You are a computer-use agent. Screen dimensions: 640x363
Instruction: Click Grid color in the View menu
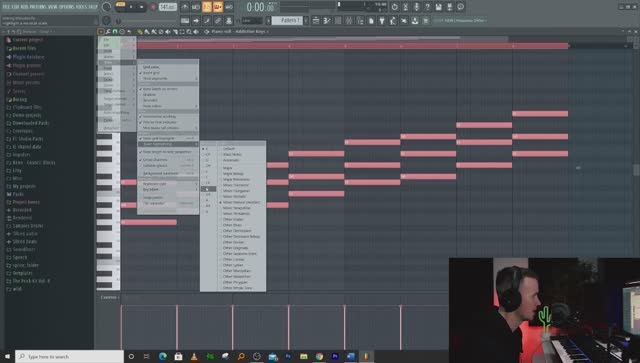(x=168, y=67)
